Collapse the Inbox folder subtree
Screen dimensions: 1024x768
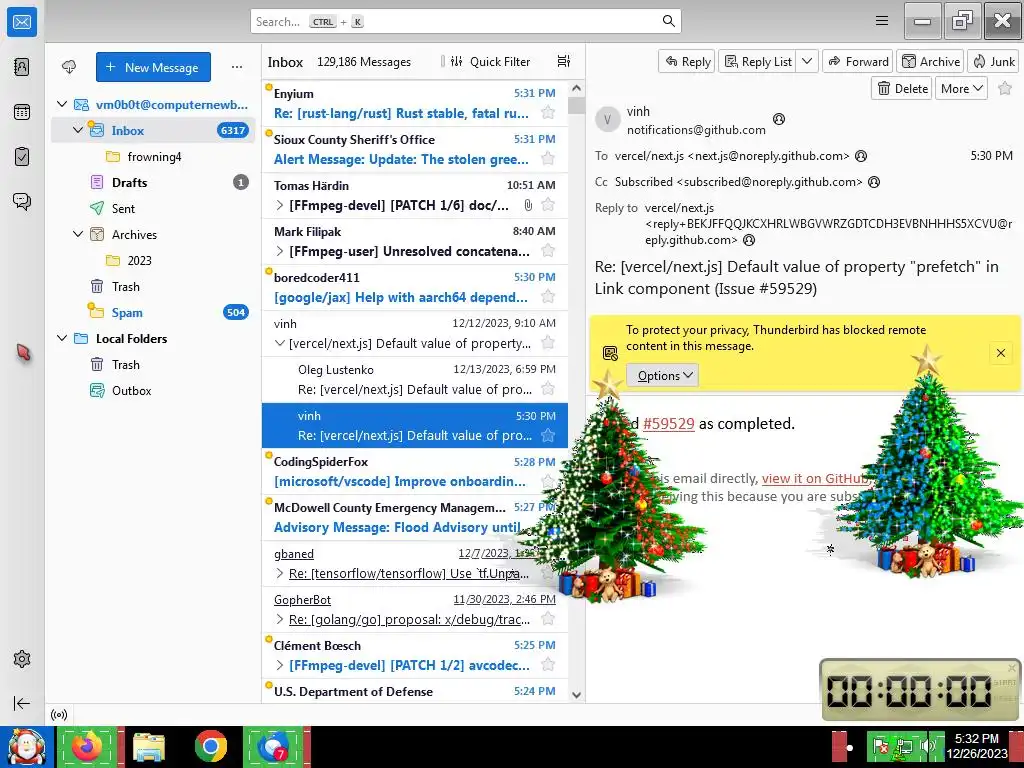(x=78, y=130)
